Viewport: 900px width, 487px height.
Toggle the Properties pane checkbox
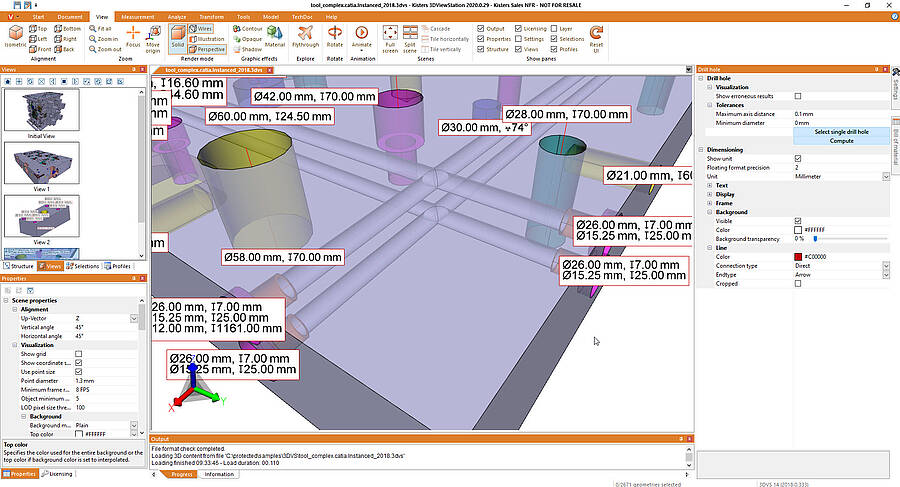(480, 39)
